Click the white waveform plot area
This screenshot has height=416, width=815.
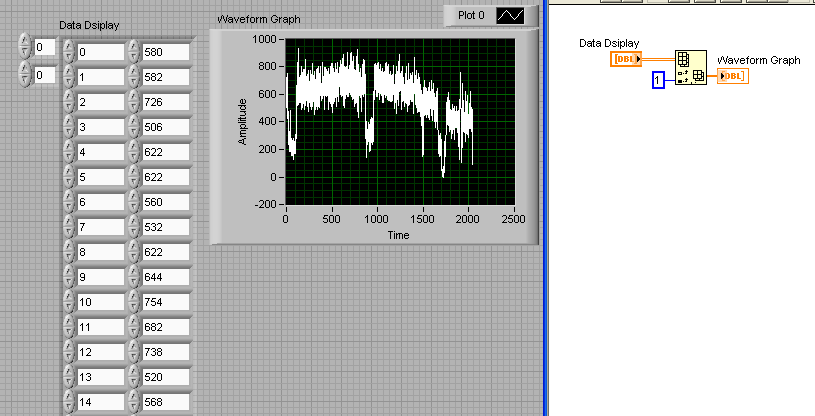(400, 122)
